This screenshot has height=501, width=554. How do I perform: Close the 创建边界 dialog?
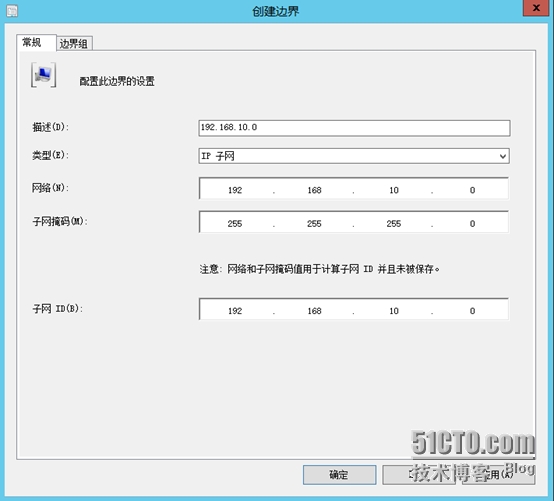[536, 8]
